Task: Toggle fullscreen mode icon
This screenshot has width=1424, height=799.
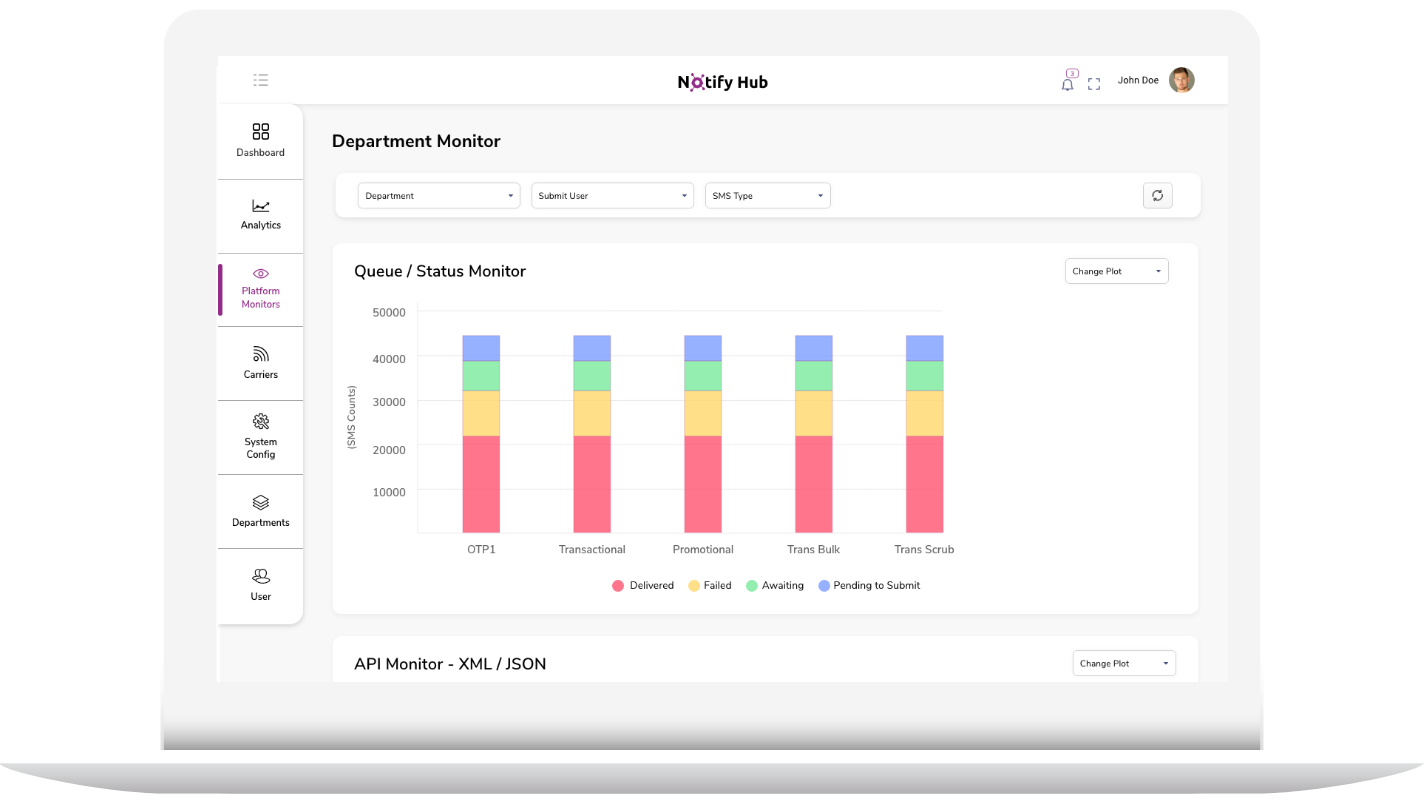Action: (x=1094, y=84)
